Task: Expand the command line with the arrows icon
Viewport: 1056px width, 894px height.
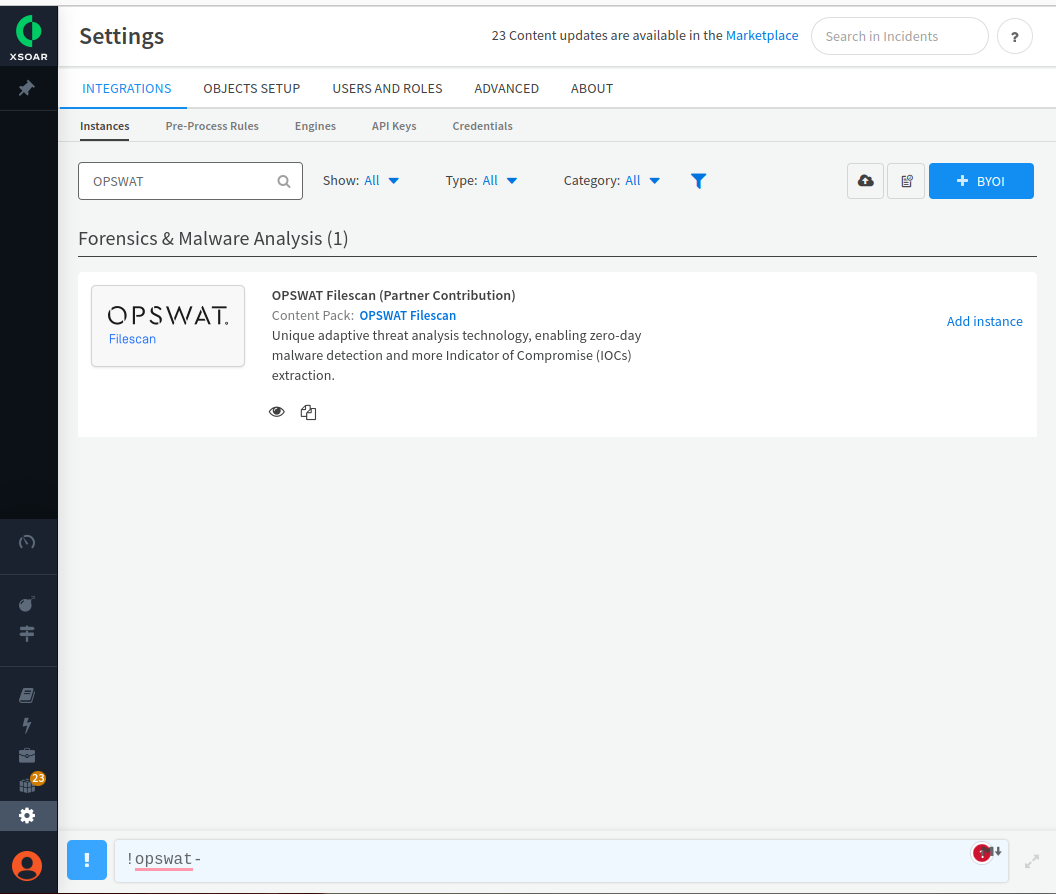Action: [x=1032, y=861]
